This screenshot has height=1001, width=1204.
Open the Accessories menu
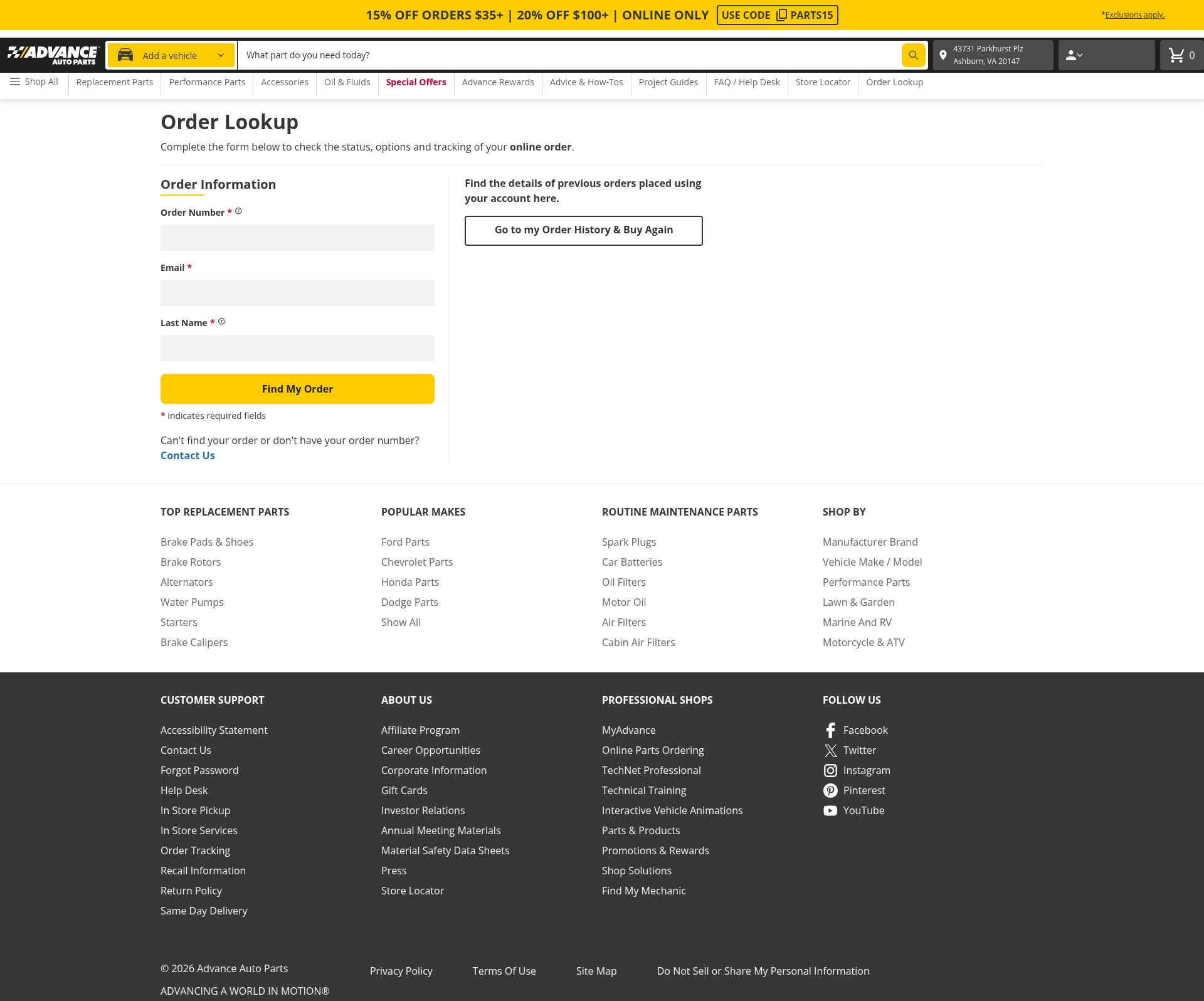[285, 82]
